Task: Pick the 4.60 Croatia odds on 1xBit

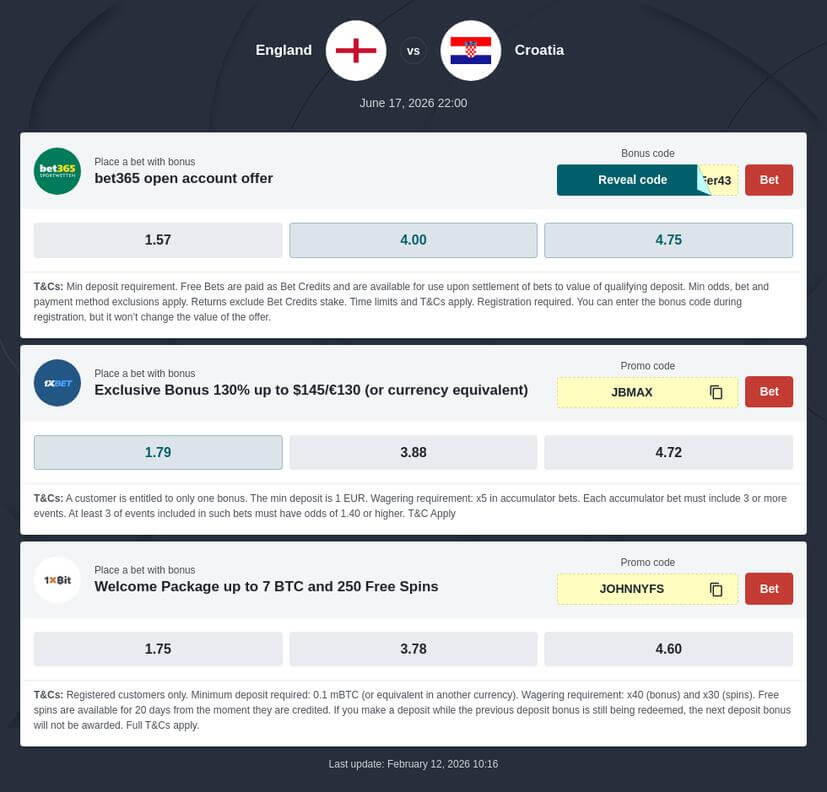Action: (668, 649)
